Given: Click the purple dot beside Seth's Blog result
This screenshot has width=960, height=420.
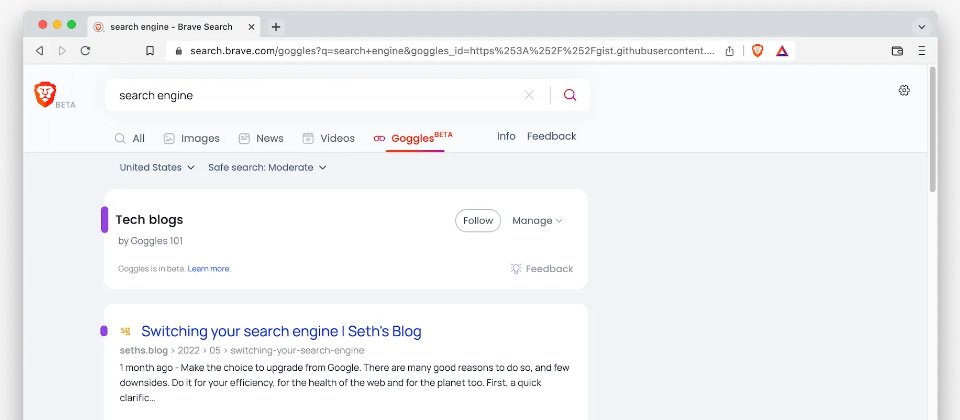Looking at the screenshot, I should point(104,331).
